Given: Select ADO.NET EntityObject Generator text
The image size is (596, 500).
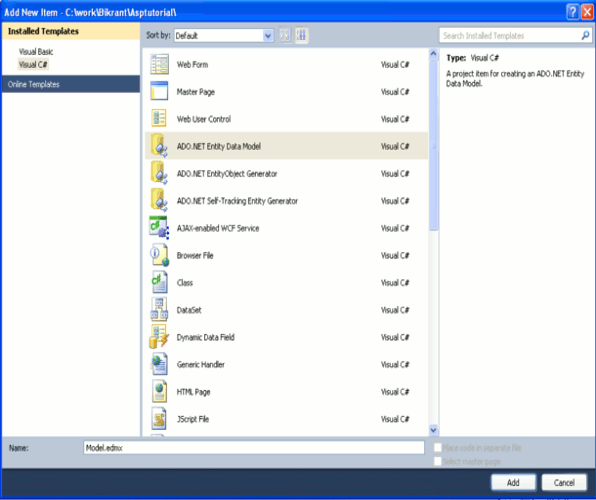Looking at the screenshot, I should coord(227,173).
